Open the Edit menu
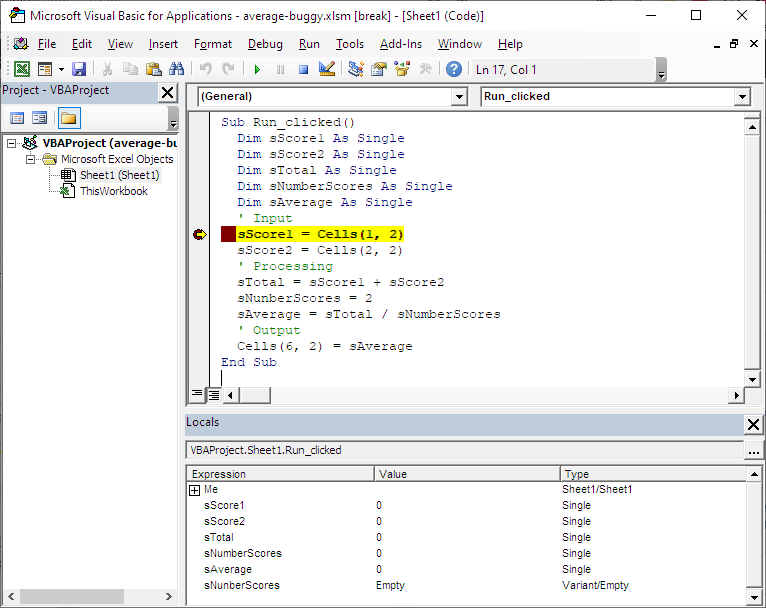This screenshot has width=766, height=608. 82,44
